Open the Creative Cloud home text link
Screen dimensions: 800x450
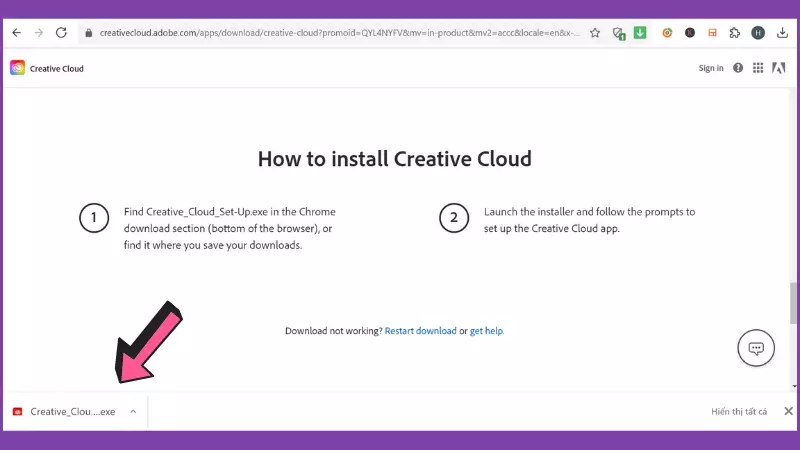(x=57, y=68)
